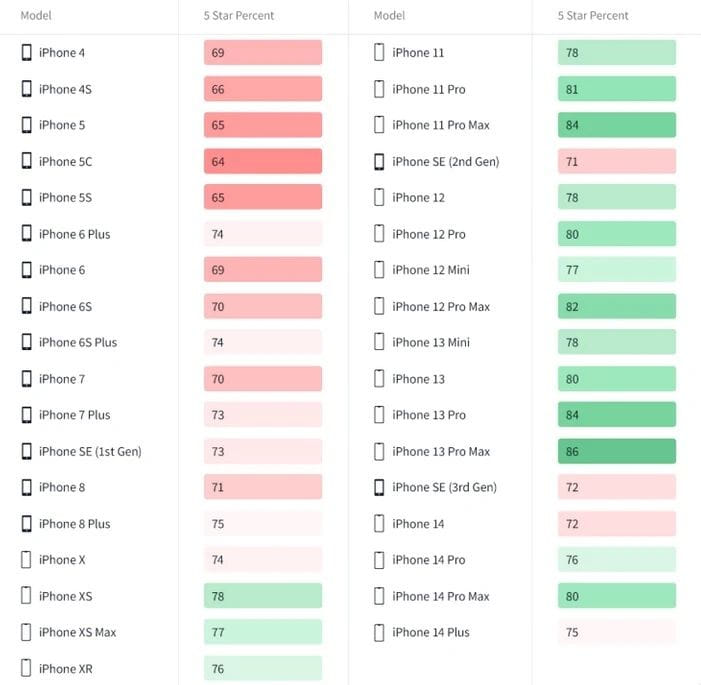The height and width of the screenshot is (685, 701).
Task: Click the phone icon beside iPhone 4
Action: [27, 53]
